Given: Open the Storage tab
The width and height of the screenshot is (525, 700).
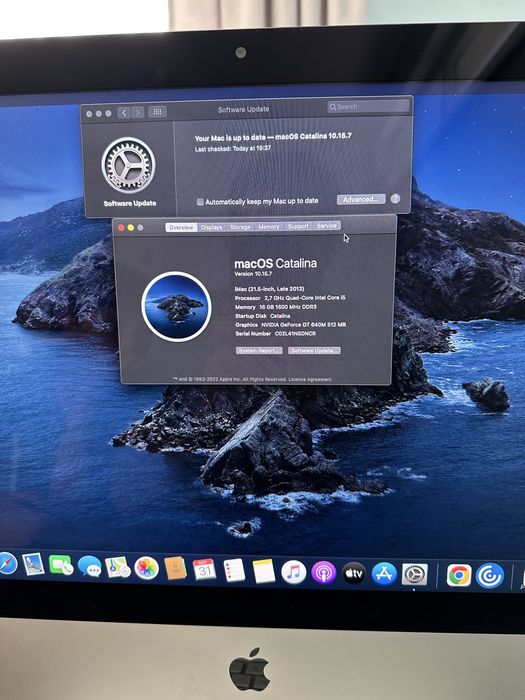Looking at the screenshot, I should [240, 227].
